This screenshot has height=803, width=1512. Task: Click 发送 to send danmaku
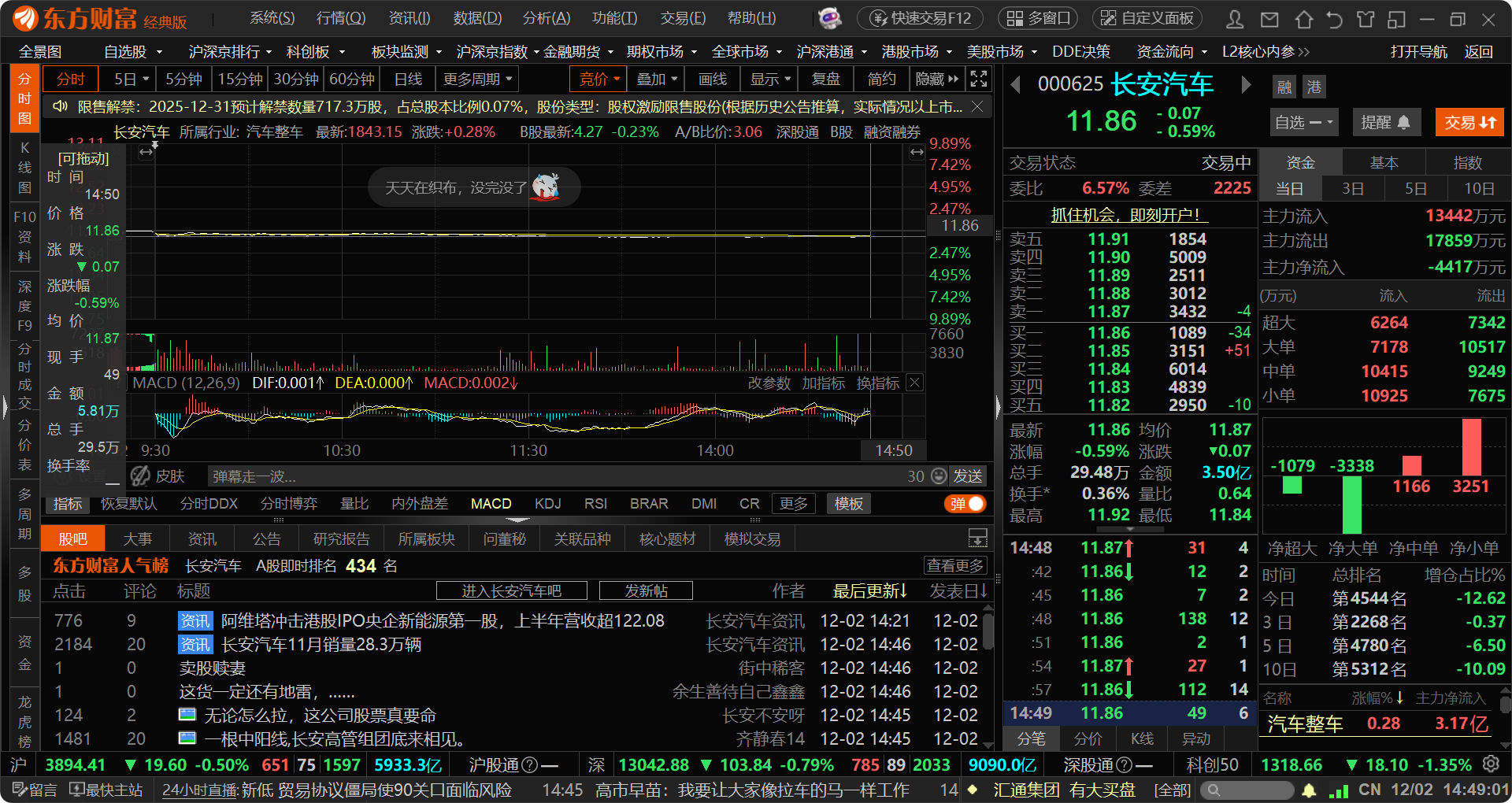click(968, 476)
